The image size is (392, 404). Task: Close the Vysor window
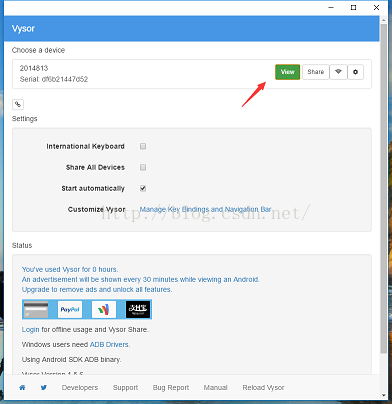click(x=376, y=7)
